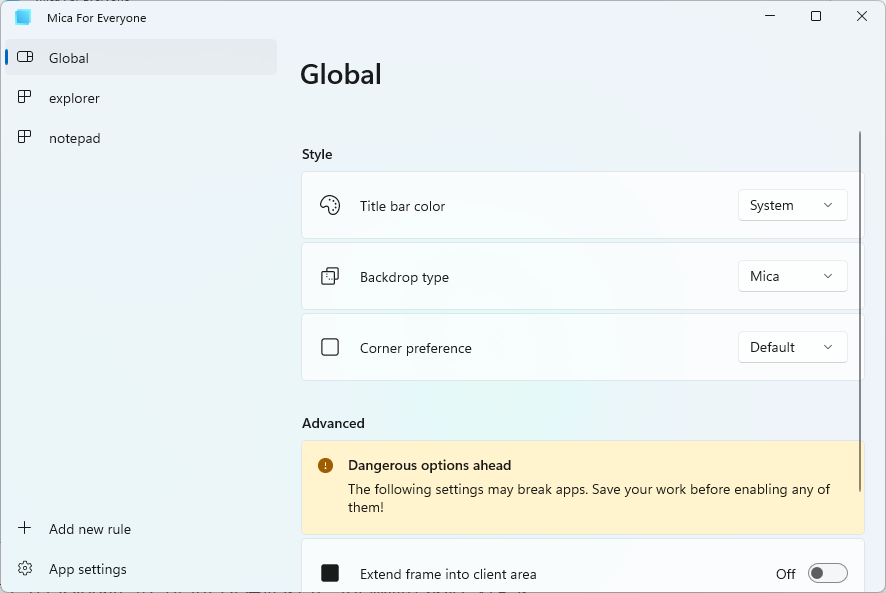
Task: Click the App settings gear icon
Action: (25, 568)
